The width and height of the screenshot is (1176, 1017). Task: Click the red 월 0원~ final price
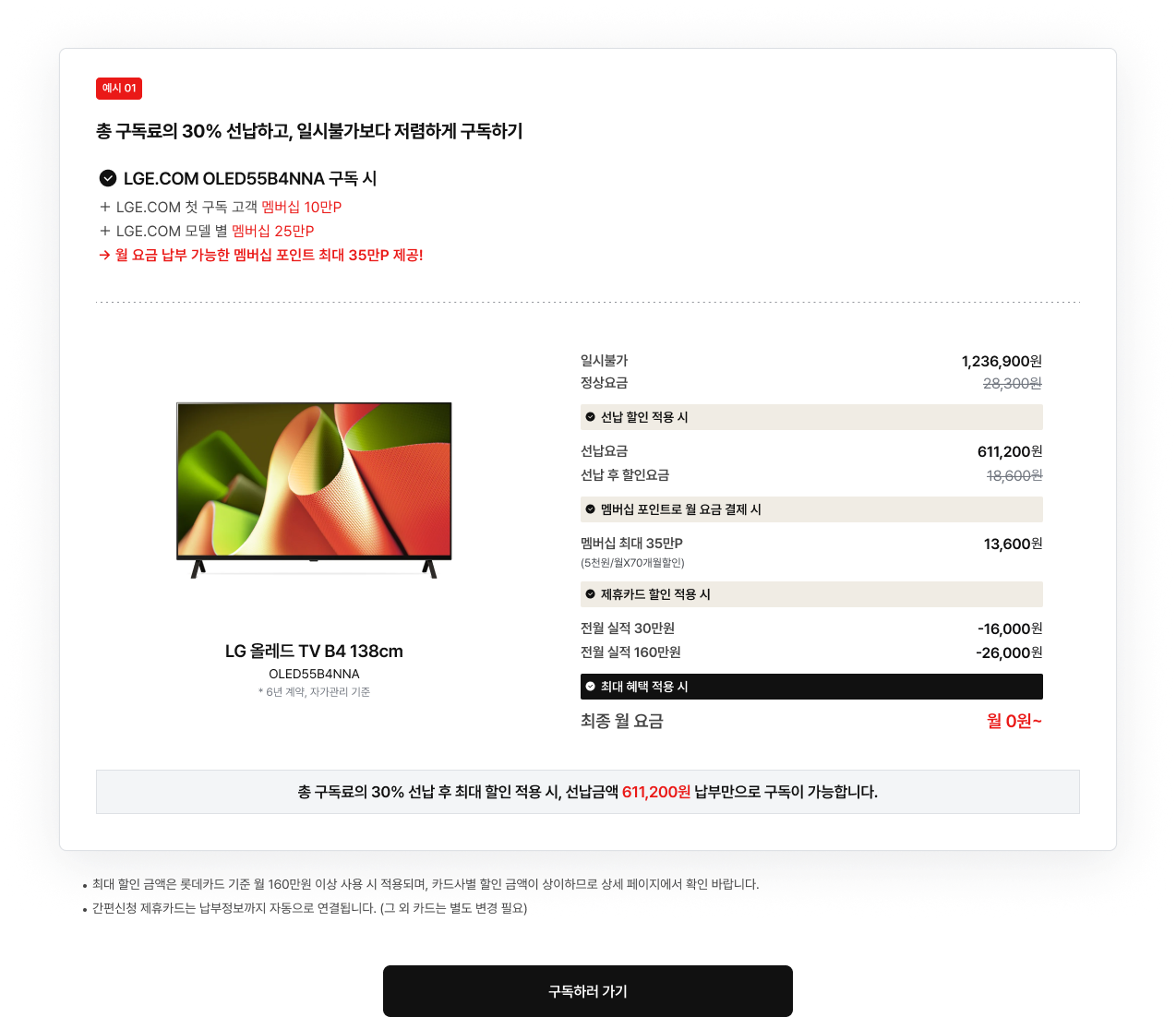1014,721
